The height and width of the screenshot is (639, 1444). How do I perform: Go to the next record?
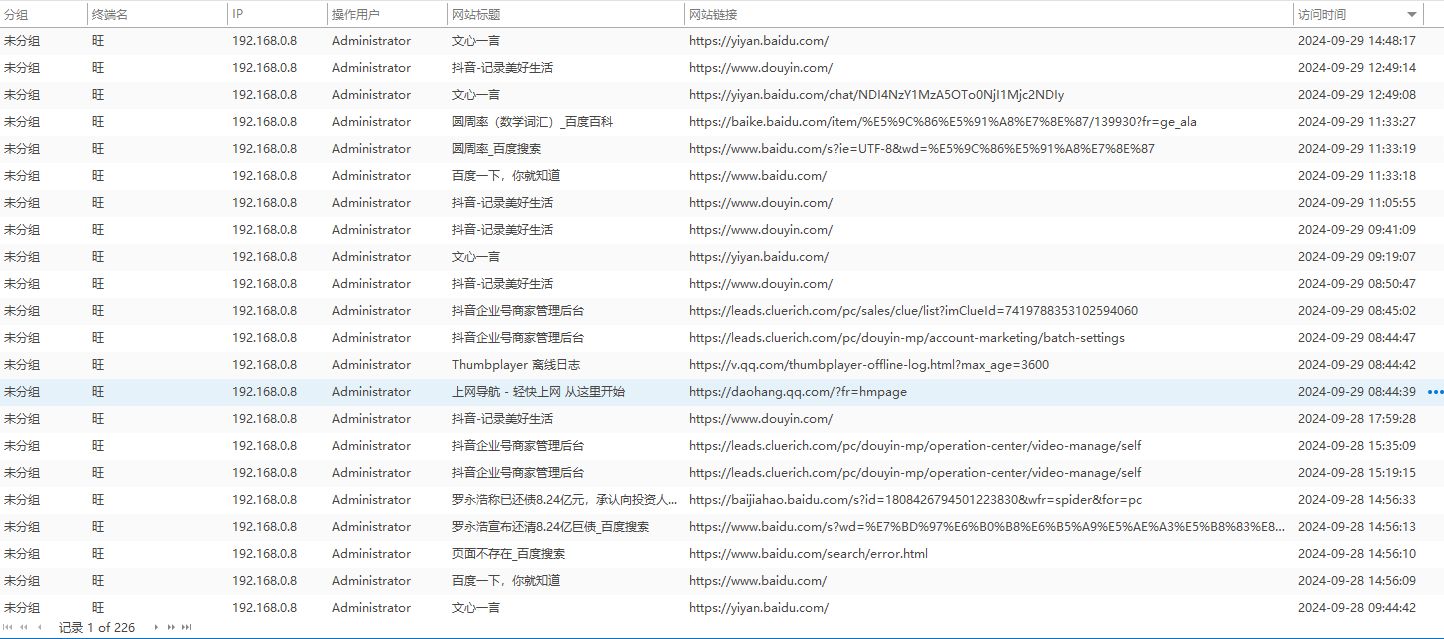coord(156,627)
